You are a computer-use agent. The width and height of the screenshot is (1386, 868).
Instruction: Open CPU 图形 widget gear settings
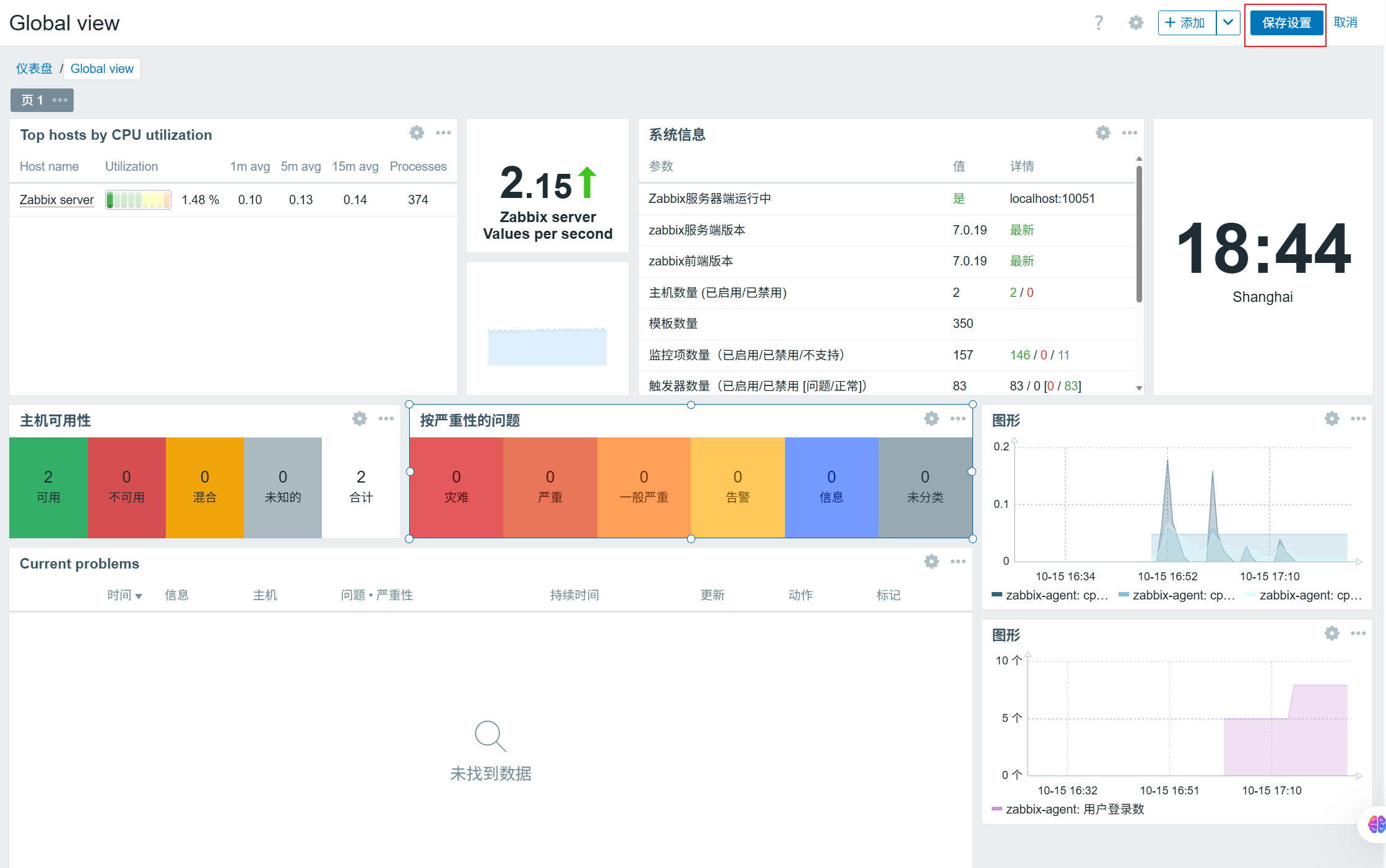pyautogui.click(x=1332, y=419)
